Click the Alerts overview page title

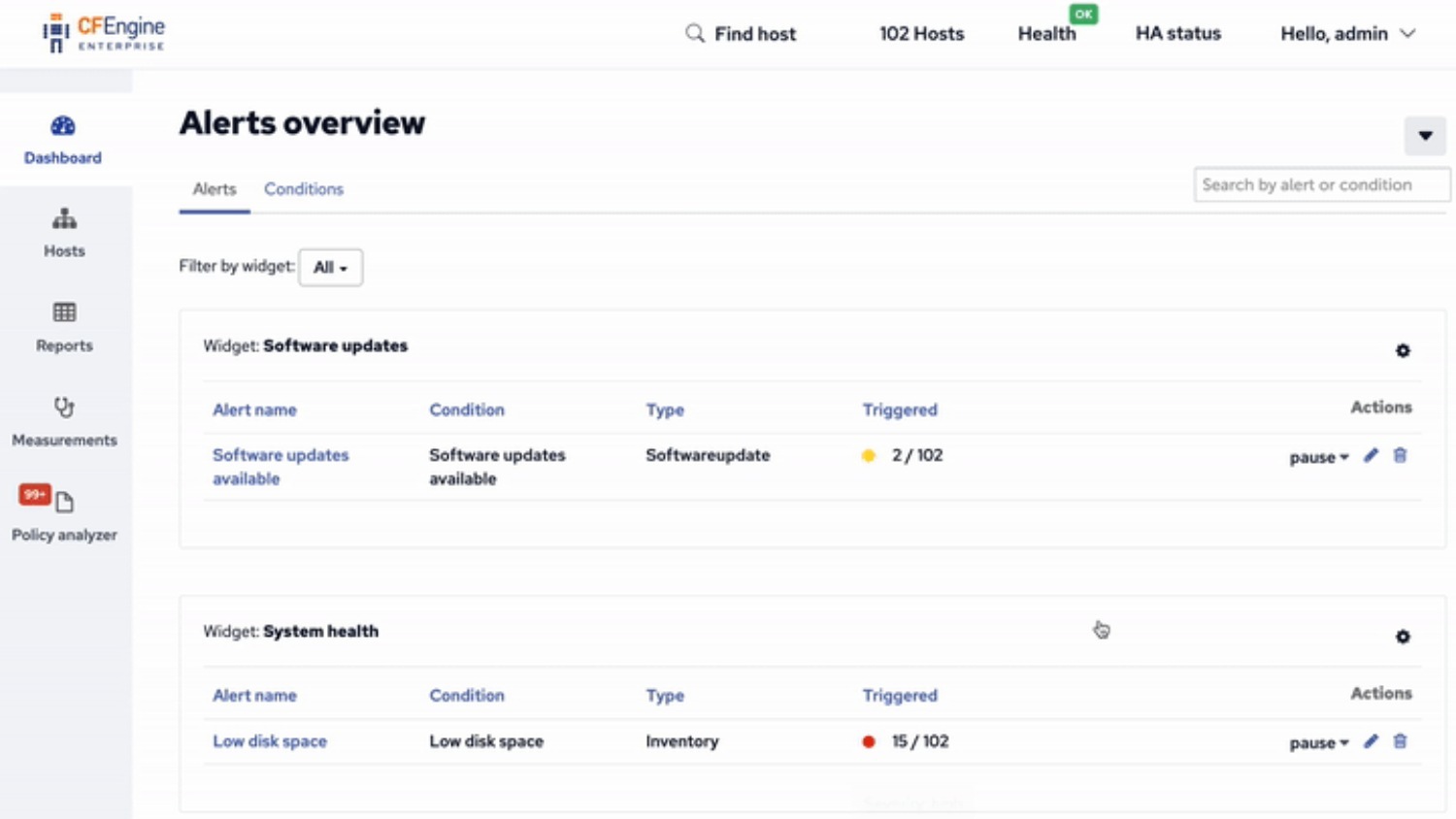pyautogui.click(x=302, y=123)
